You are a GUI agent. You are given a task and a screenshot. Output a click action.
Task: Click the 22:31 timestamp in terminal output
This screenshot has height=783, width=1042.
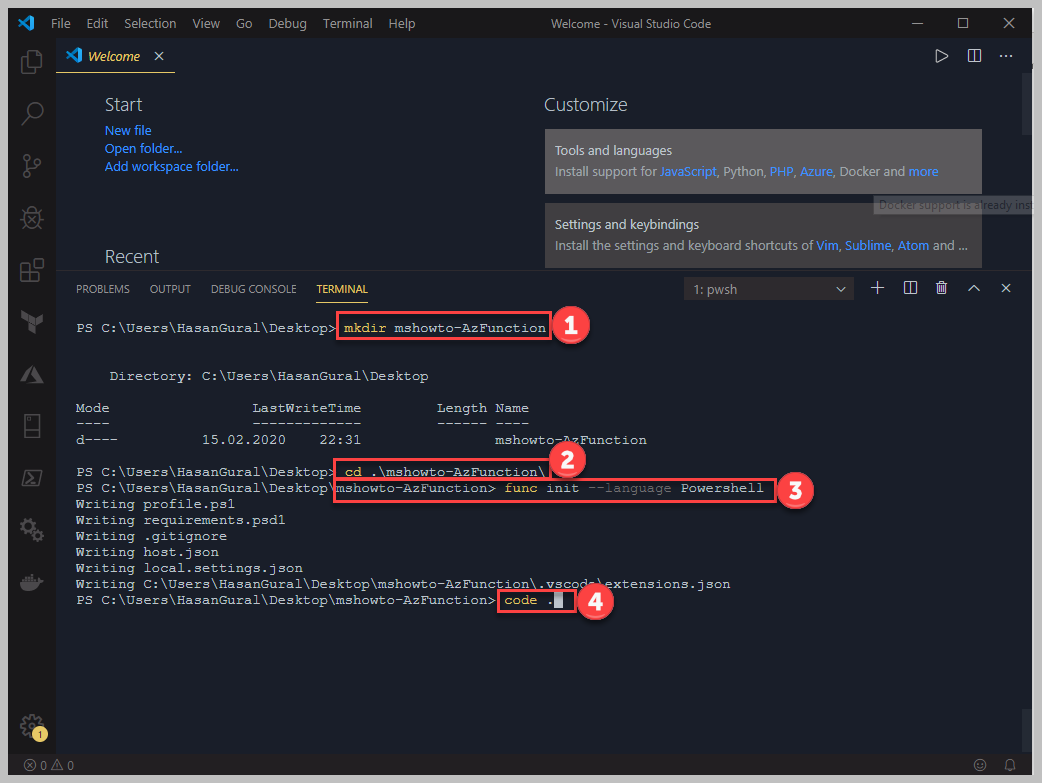340,440
